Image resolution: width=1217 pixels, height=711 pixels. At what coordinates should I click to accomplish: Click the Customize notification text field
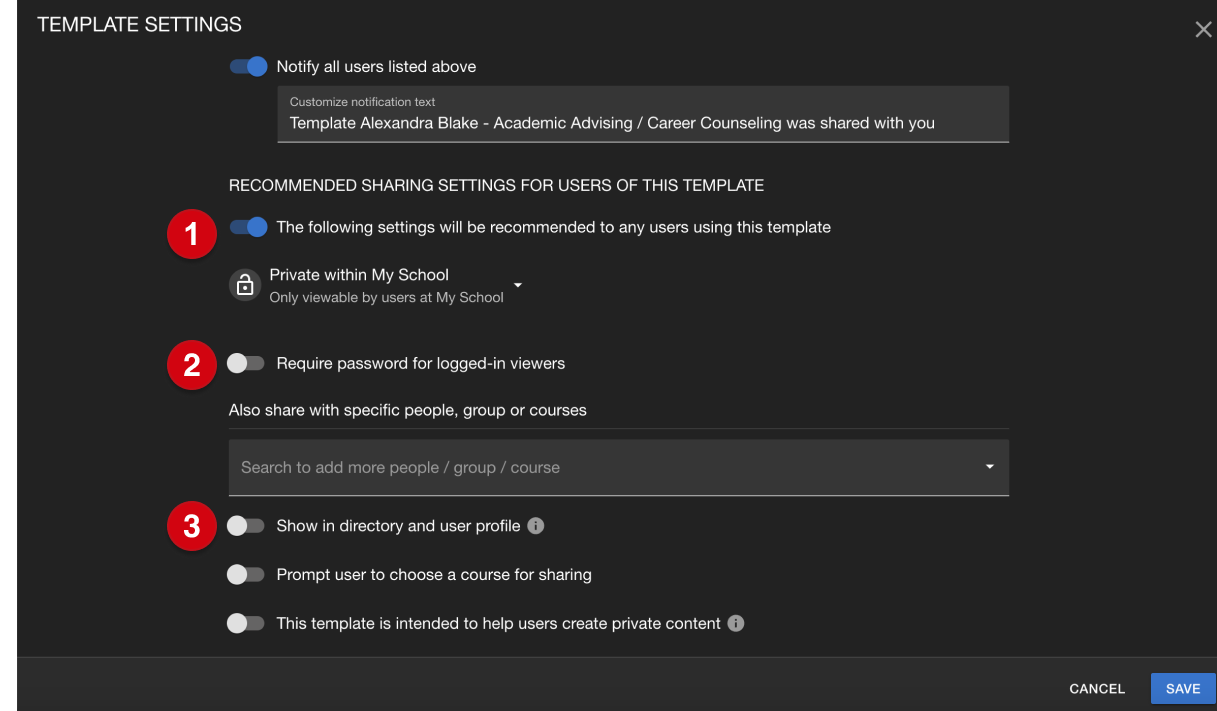click(x=643, y=114)
